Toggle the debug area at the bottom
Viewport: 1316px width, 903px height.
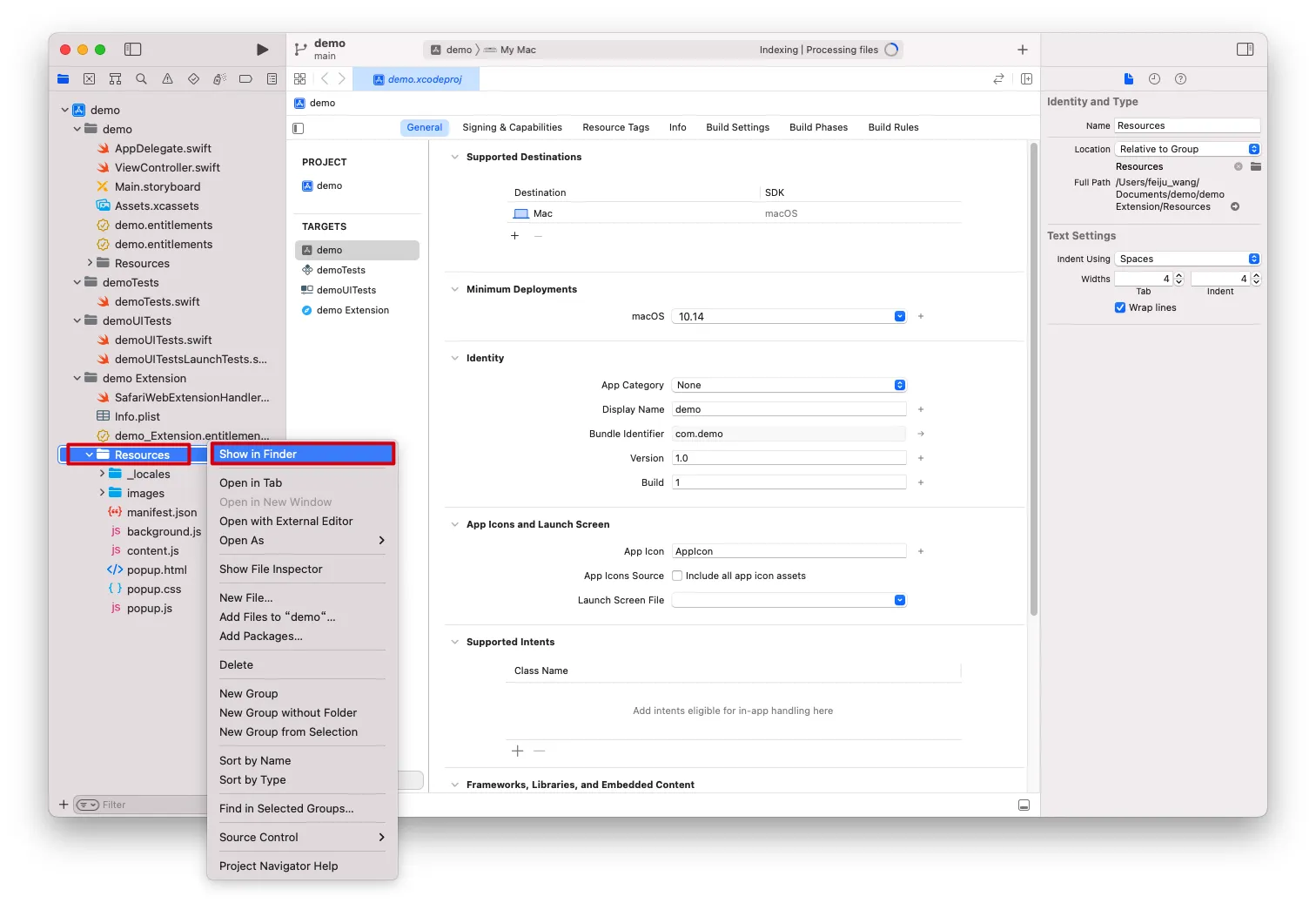pyautogui.click(x=1024, y=805)
